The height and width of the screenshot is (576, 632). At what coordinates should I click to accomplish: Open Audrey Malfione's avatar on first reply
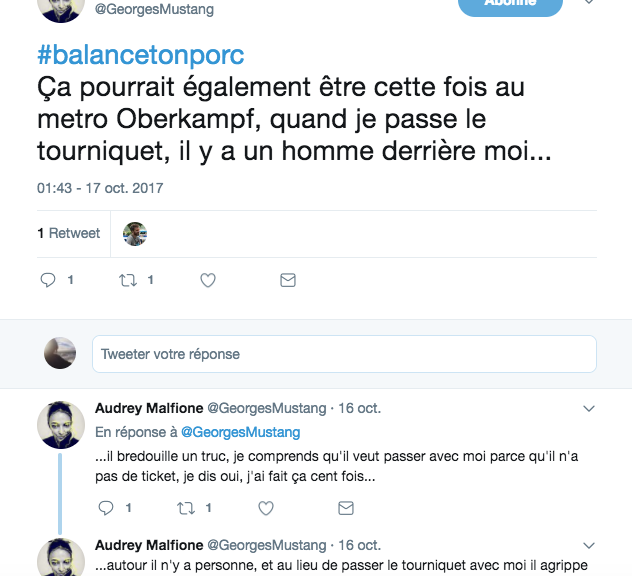61,425
